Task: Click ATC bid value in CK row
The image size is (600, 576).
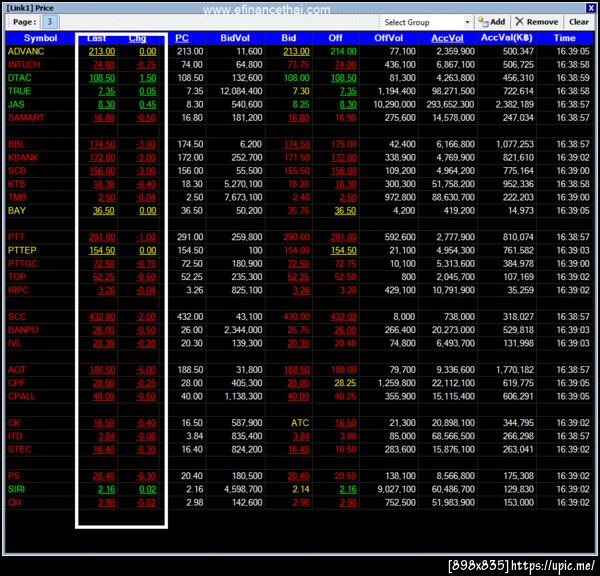Action: [x=300, y=423]
